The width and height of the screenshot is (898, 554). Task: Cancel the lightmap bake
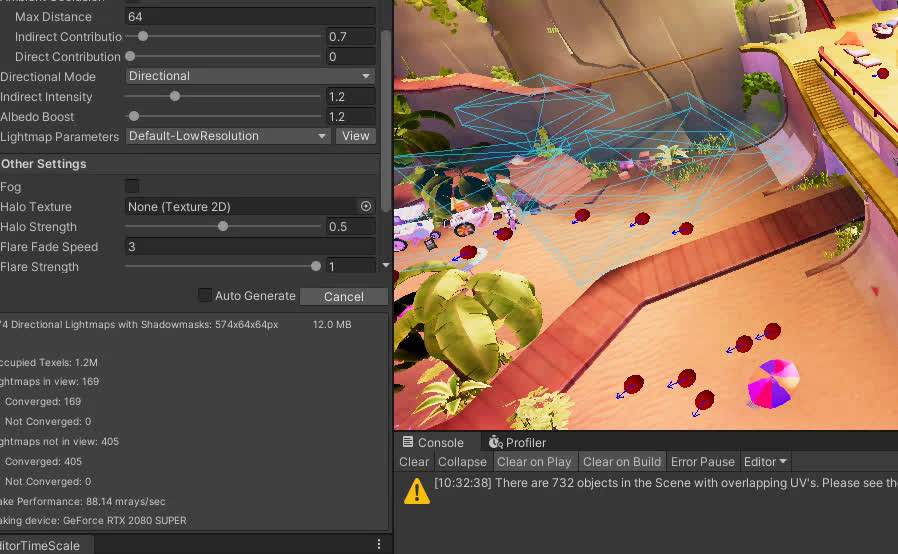343,296
